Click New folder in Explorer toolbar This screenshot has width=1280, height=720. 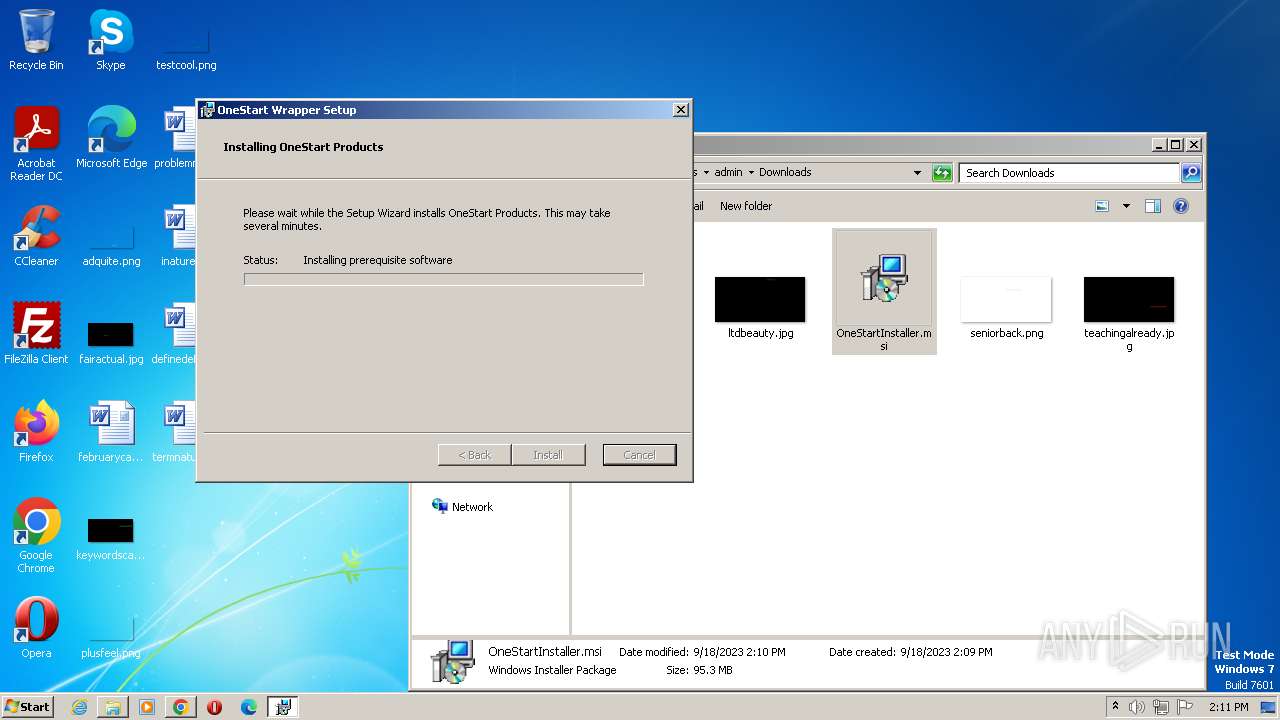point(746,206)
